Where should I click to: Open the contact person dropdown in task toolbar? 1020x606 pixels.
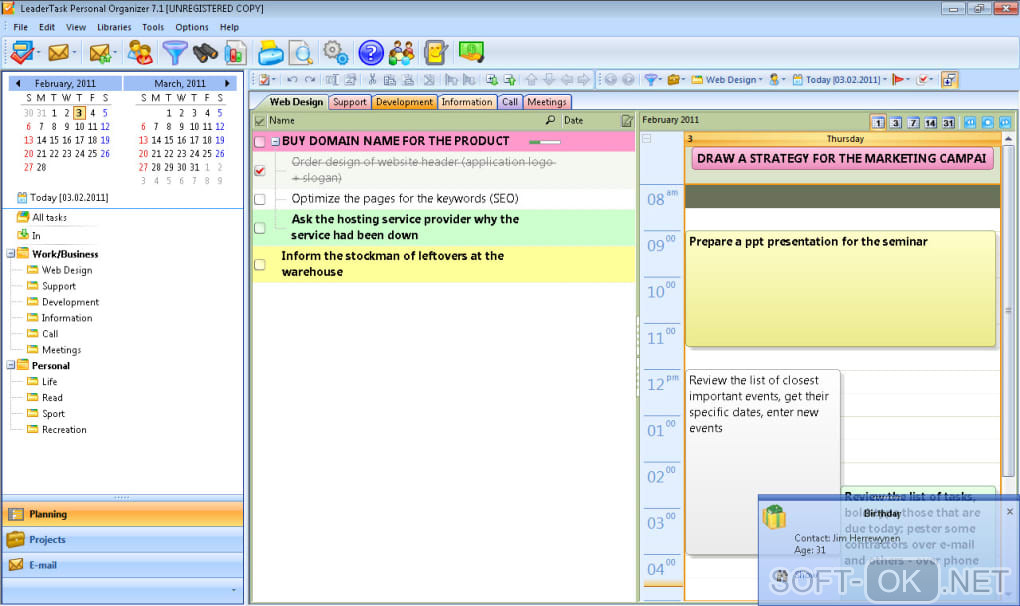pos(777,79)
